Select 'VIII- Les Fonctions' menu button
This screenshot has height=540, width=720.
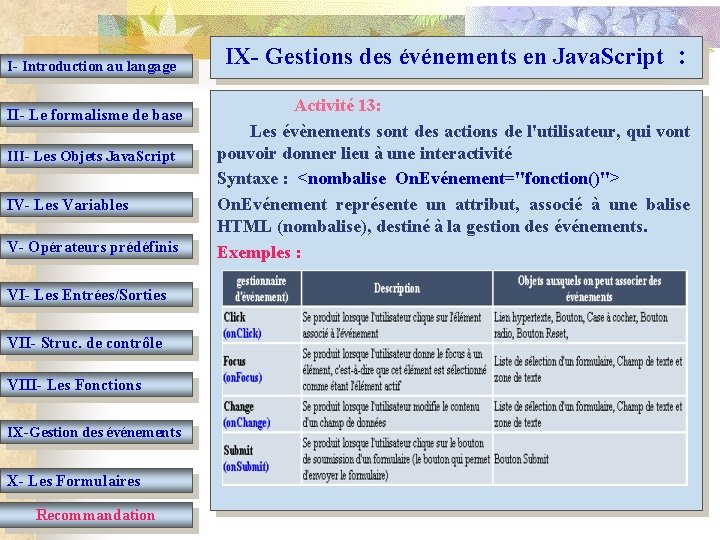click(x=96, y=384)
